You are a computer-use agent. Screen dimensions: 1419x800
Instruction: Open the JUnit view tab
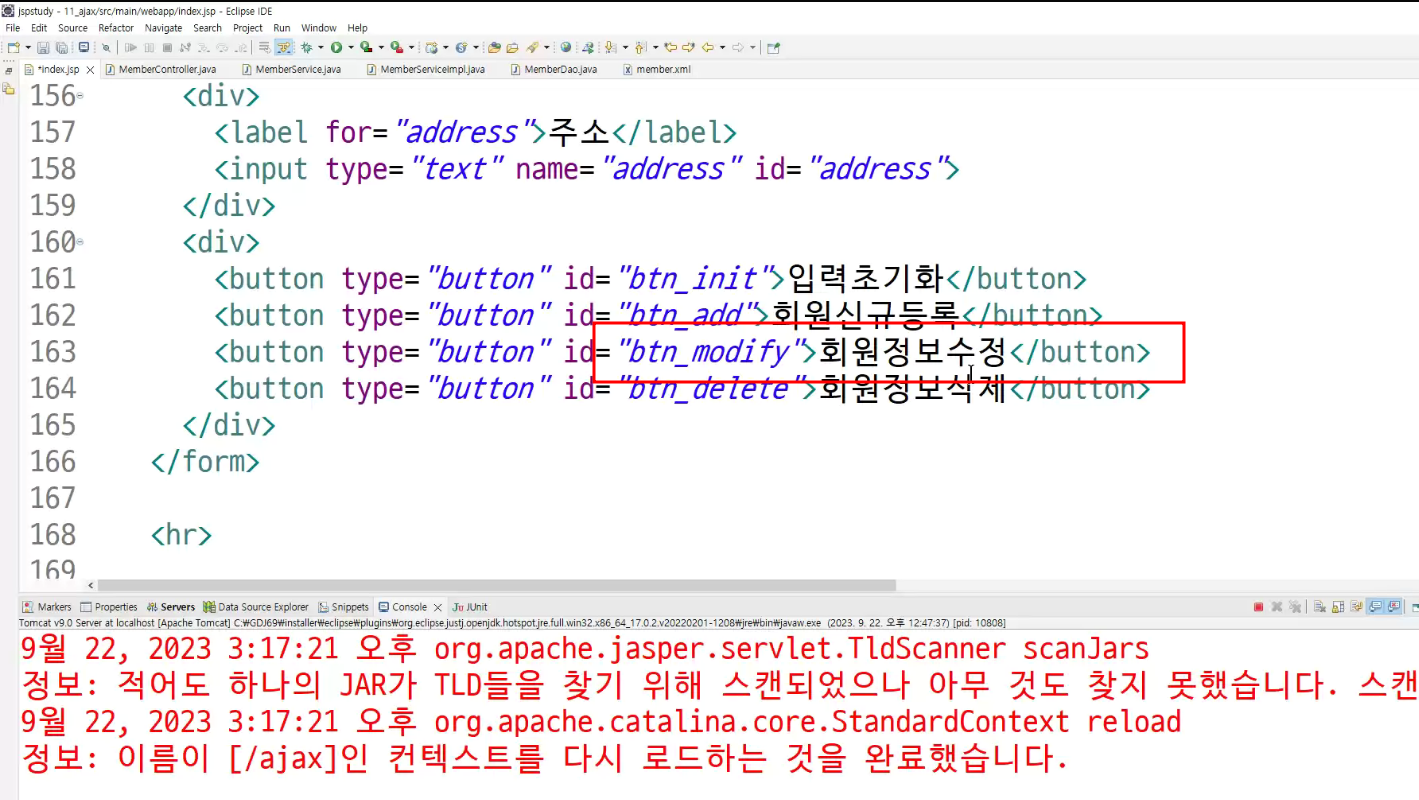(x=470, y=607)
